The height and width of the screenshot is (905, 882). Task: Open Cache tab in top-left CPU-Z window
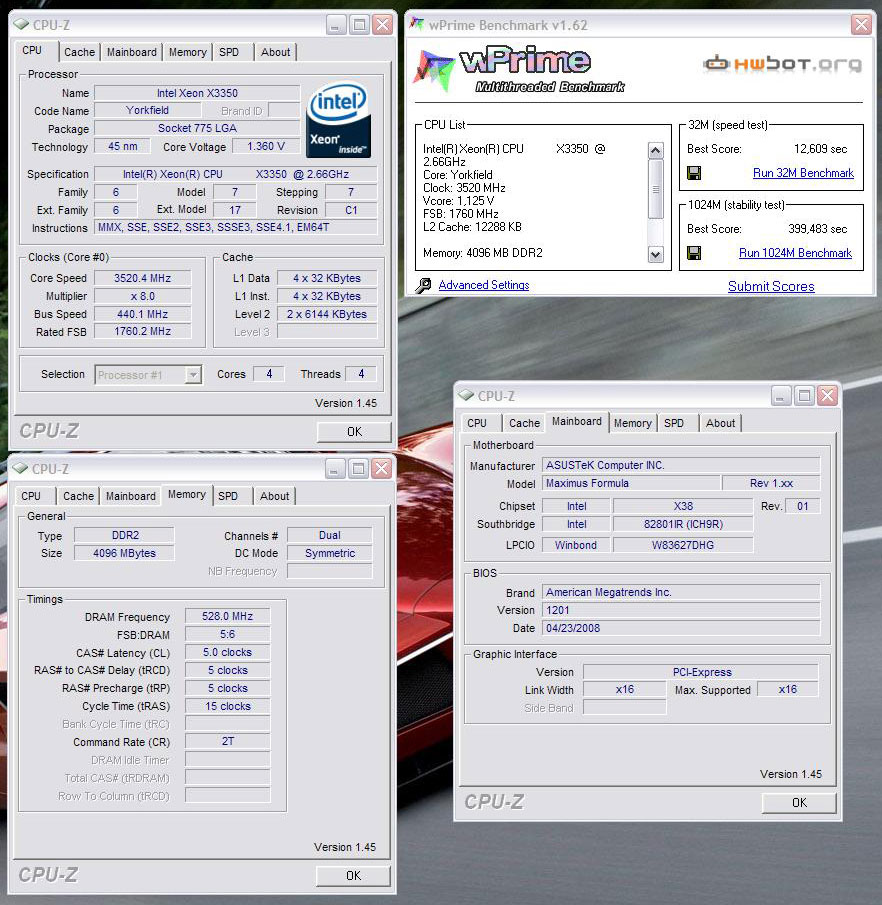pos(79,52)
